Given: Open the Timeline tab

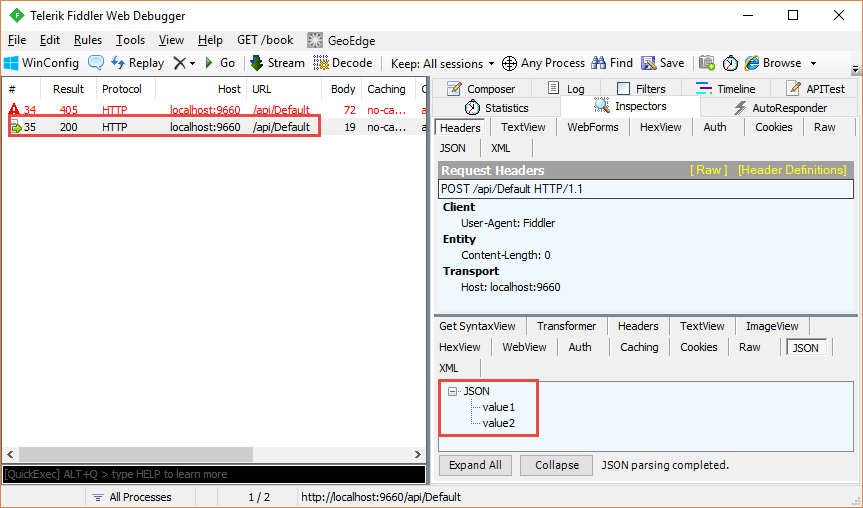Looking at the screenshot, I should pyautogui.click(x=725, y=89).
